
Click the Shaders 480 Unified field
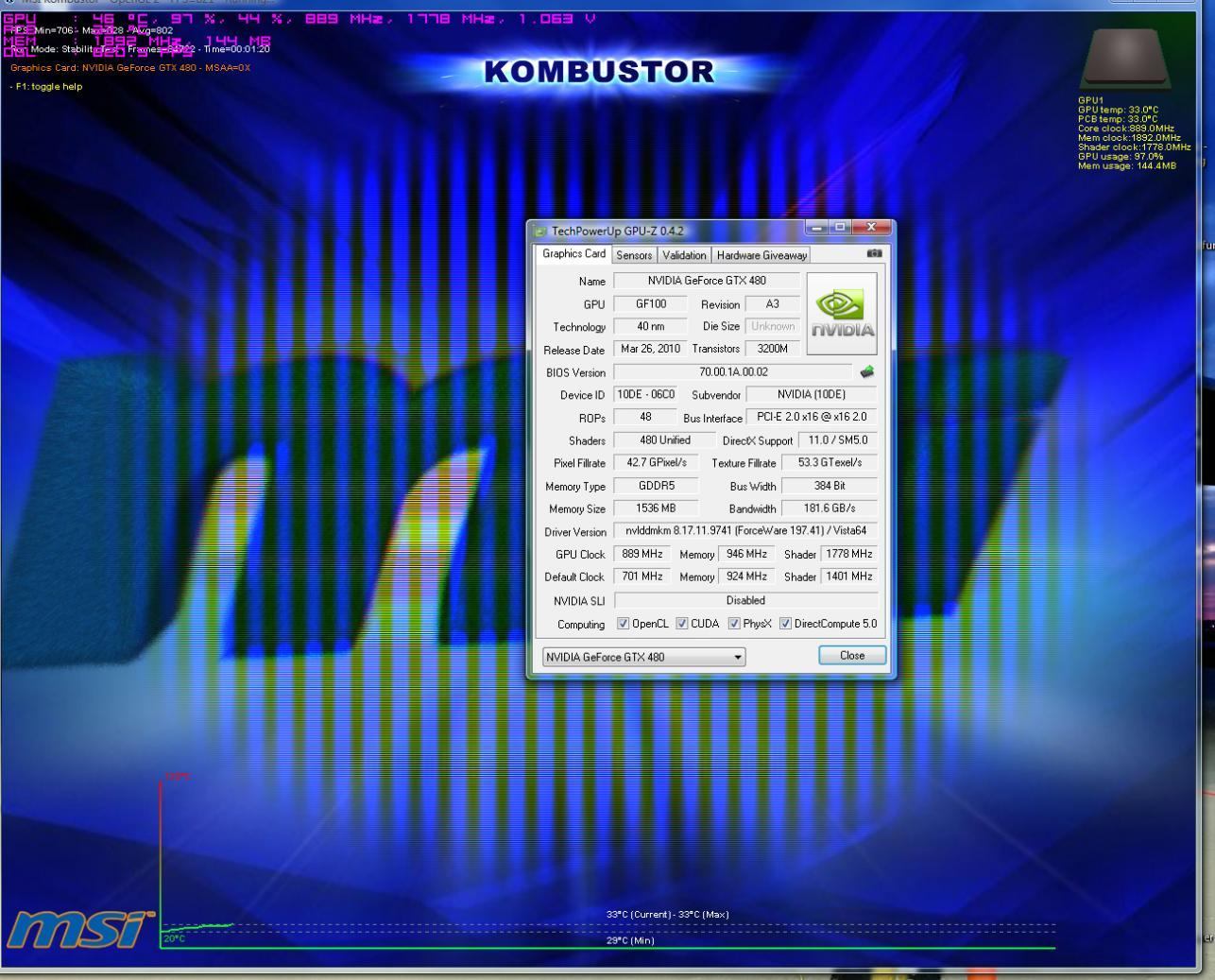665,440
